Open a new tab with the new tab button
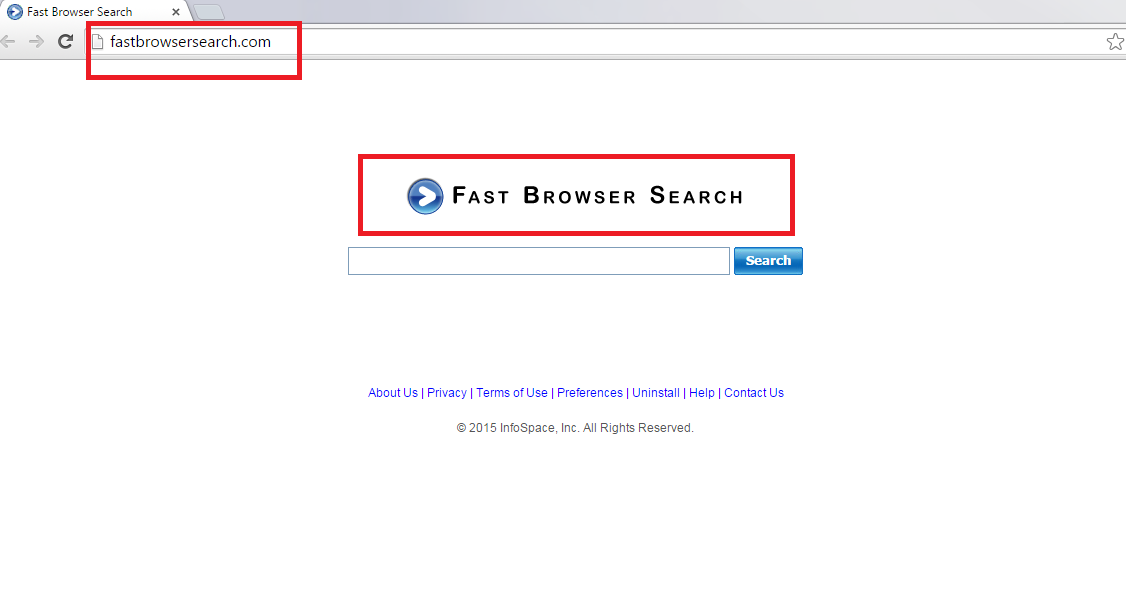 [209, 12]
